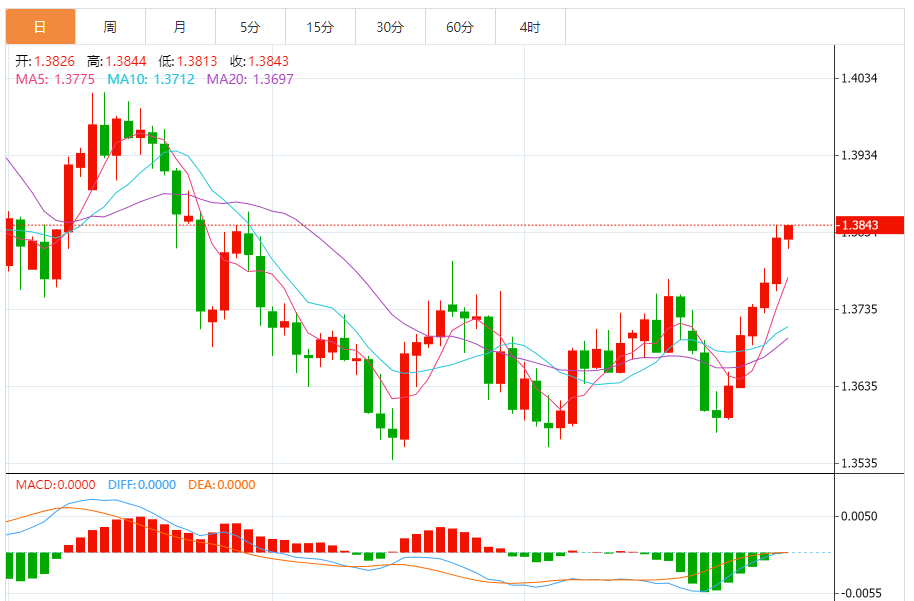Click the 高:1.3844 high price value
Viewport: 914px width, 601px height.
[117, 61]
